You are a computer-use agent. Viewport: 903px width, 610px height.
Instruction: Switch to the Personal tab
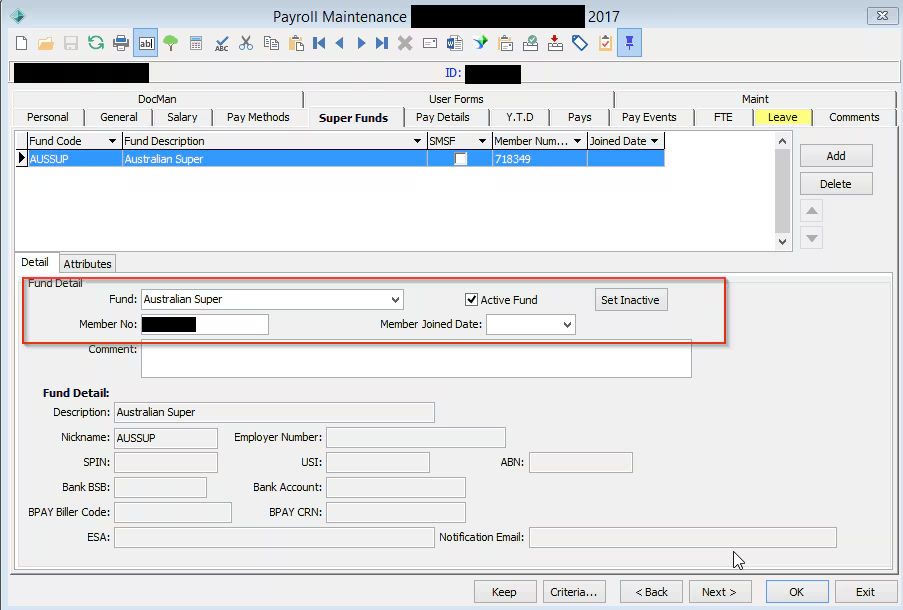pyautogui.click(x=48, y=117)
